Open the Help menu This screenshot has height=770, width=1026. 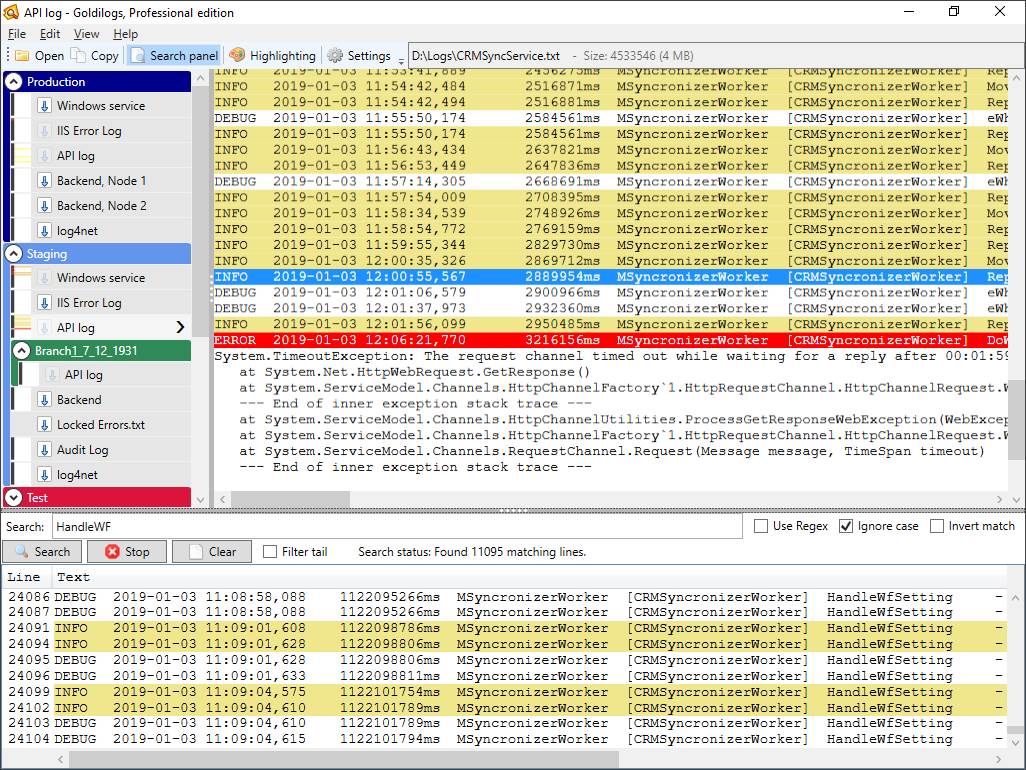tap(125, 33)
